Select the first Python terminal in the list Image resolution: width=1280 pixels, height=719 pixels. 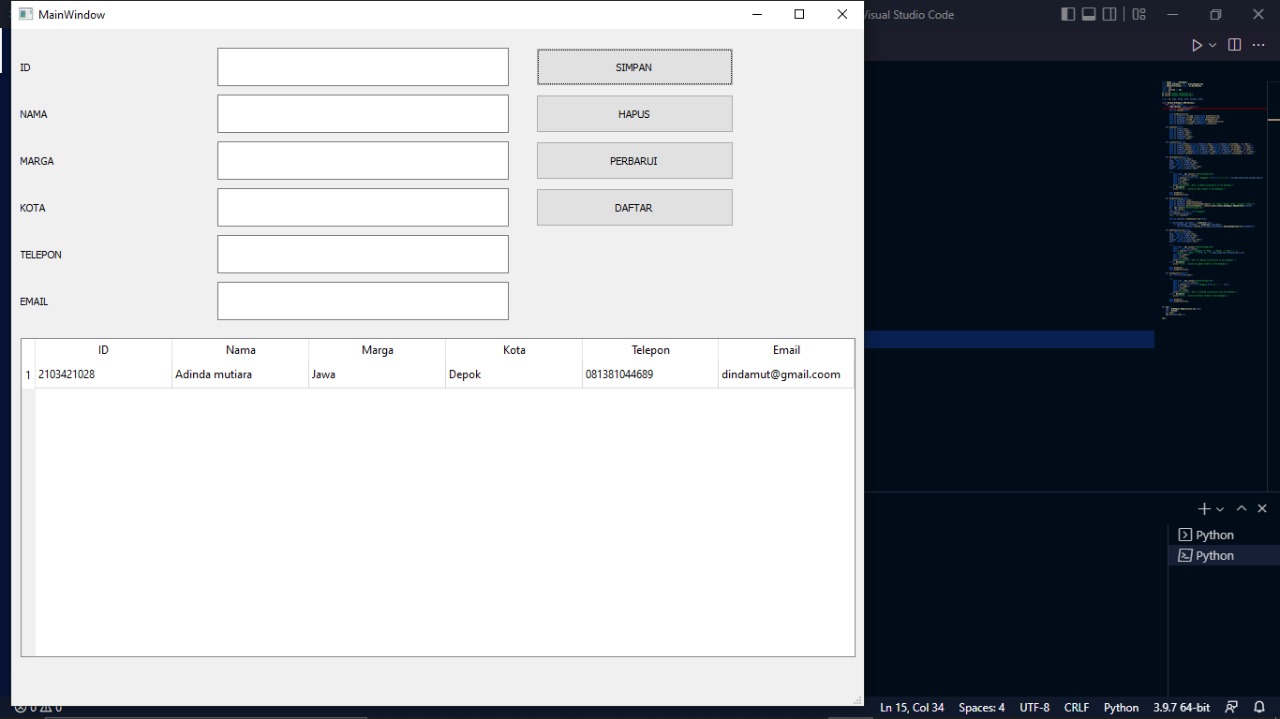click(1213, 534)
